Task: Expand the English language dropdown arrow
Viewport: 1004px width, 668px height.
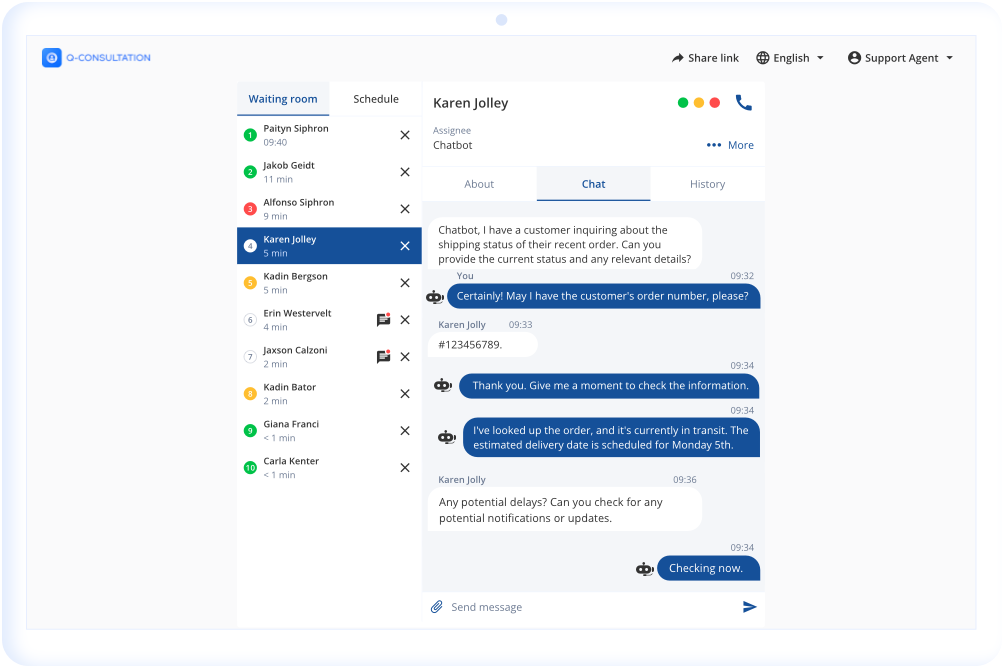Action: (820, 58)
